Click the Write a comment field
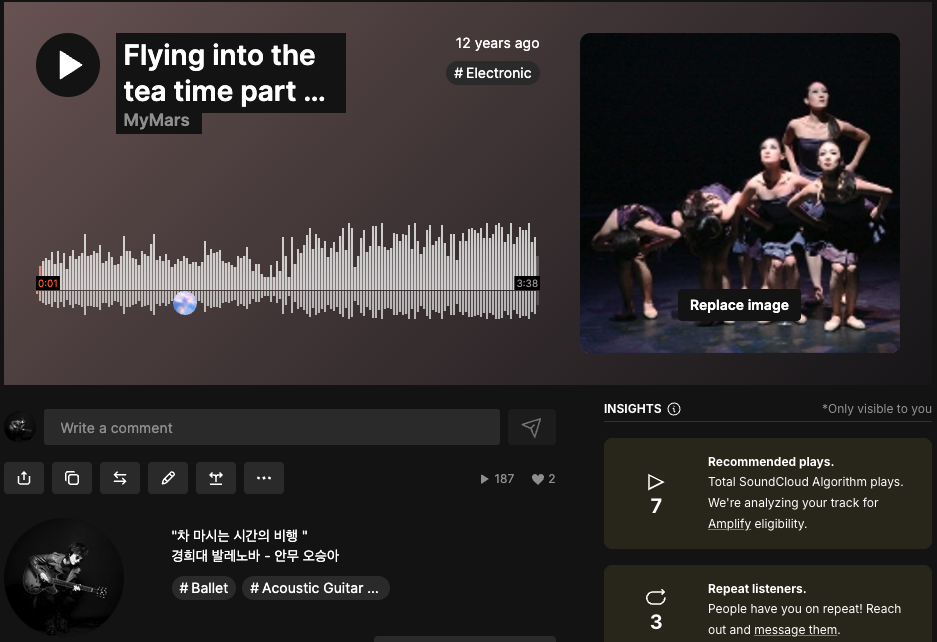The height and width of the screenshot is (642, 937). click(272, 427)
